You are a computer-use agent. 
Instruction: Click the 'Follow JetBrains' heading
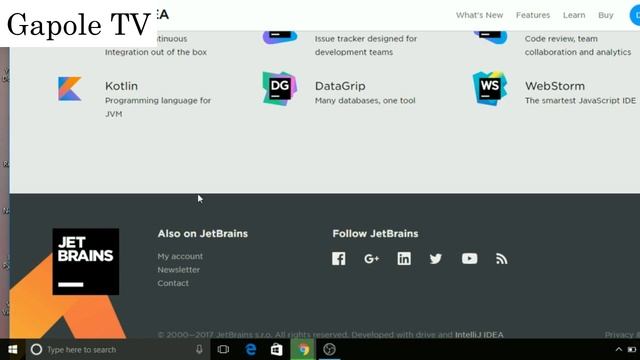pos(375,233)
